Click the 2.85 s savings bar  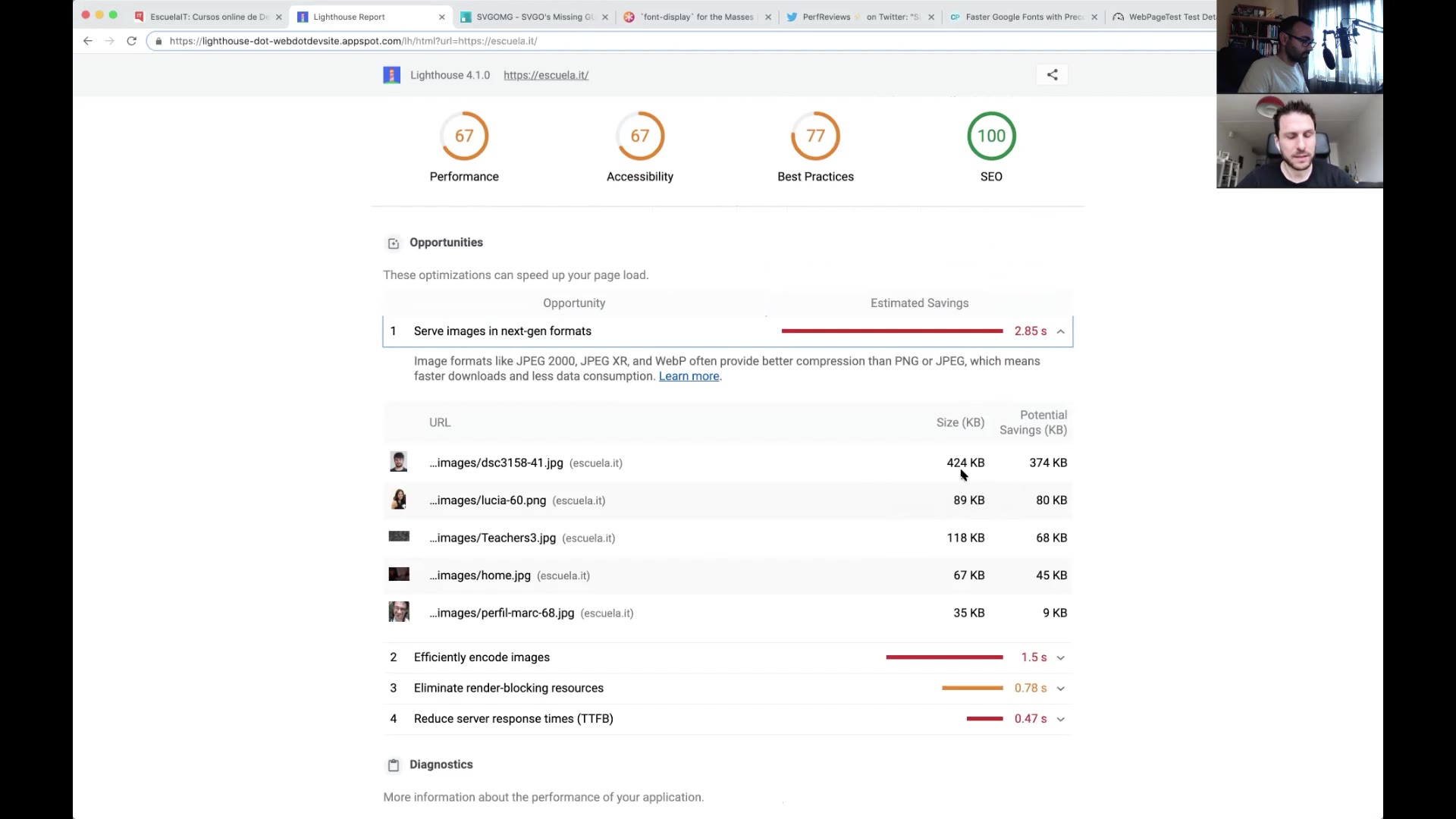(892, 331)
